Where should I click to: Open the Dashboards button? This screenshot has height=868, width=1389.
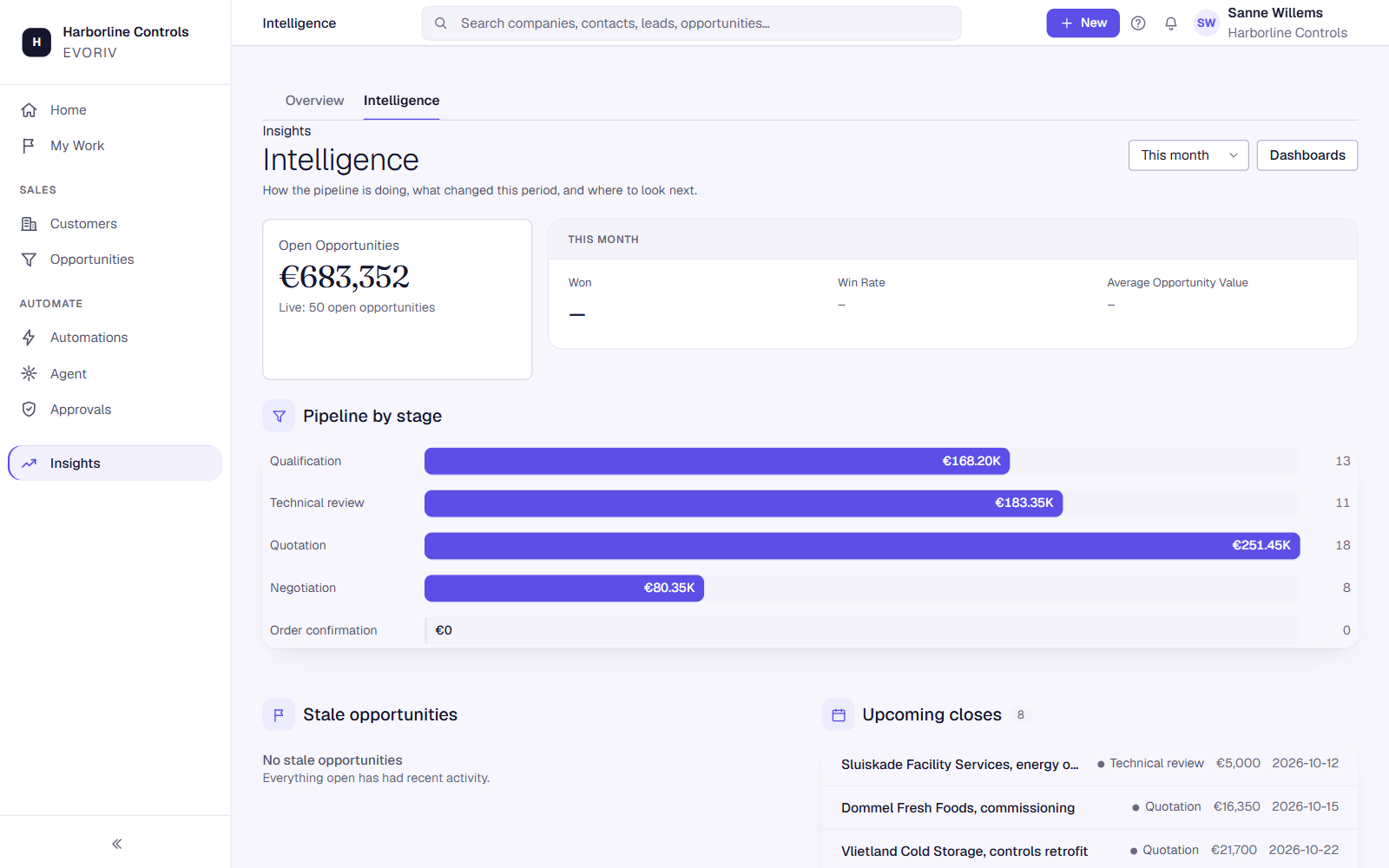pyautogui.click(x=1307, y=155)
